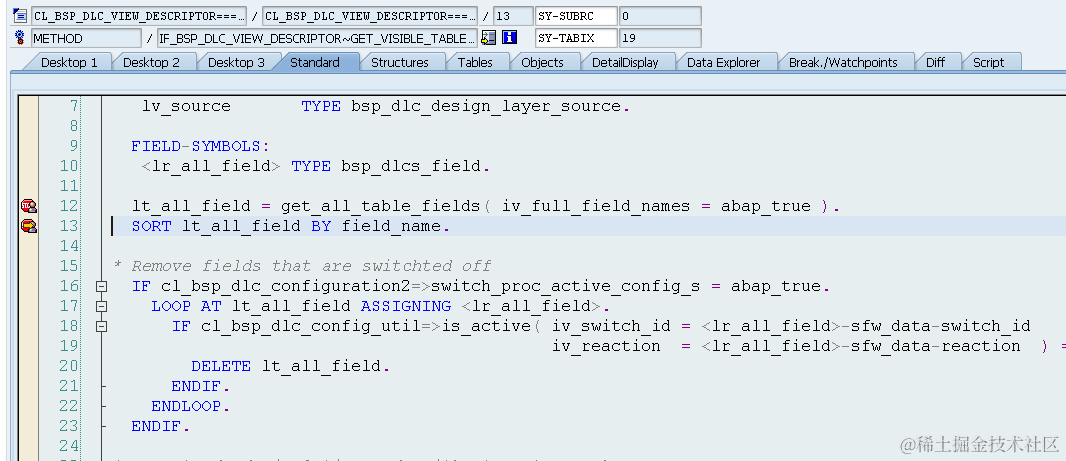Image resolution: width=1066 pixels, height=461 pixels.
Task: Click the SY-TABIX value field showing 19
Action: click(660, 38)
